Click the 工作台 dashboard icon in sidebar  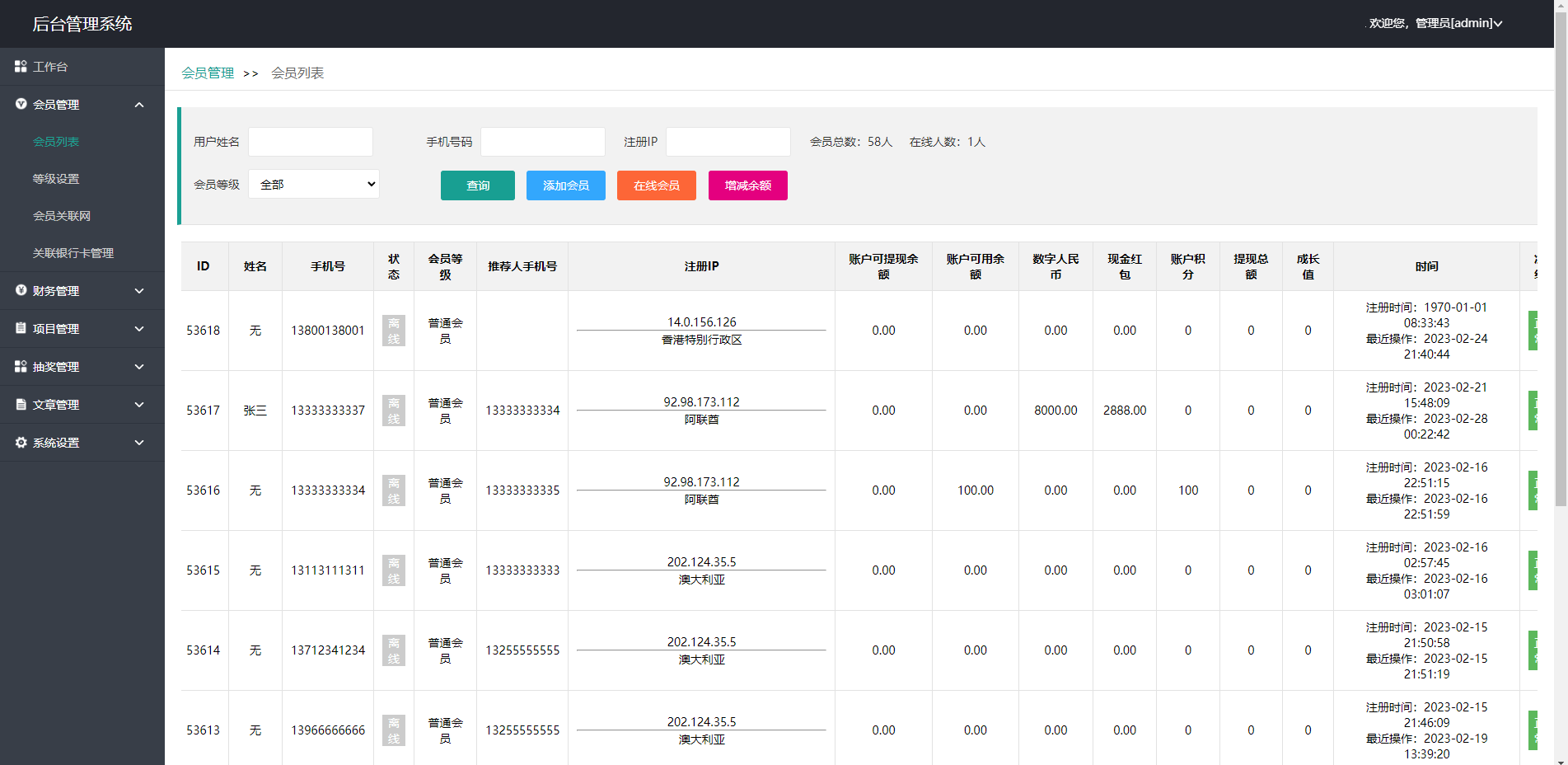21,66
